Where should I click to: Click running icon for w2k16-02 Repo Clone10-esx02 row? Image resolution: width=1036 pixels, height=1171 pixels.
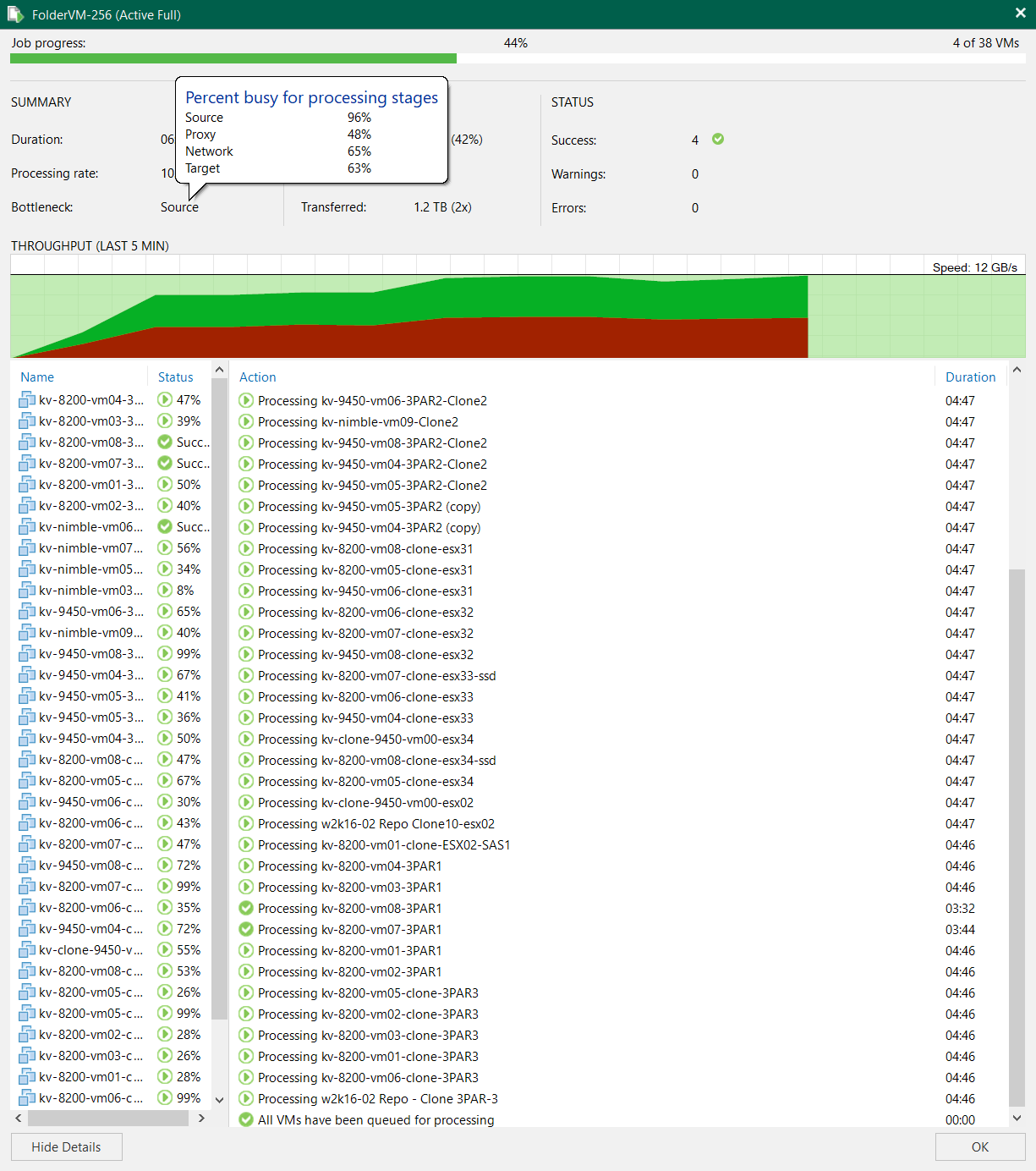[x=246, y=823]
